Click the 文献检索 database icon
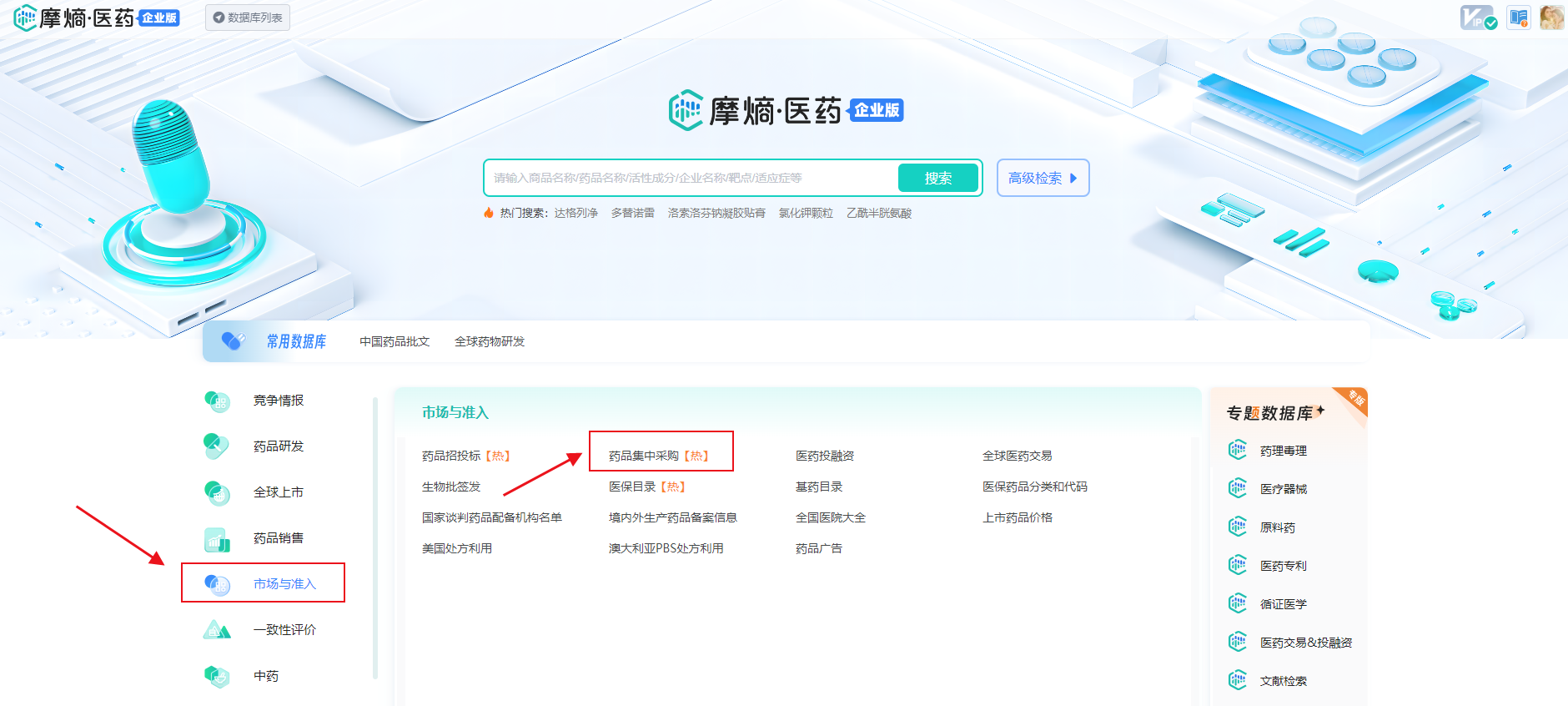Image resolution: width=1568 pixels, height=706 pixels. pos(1238,680)
